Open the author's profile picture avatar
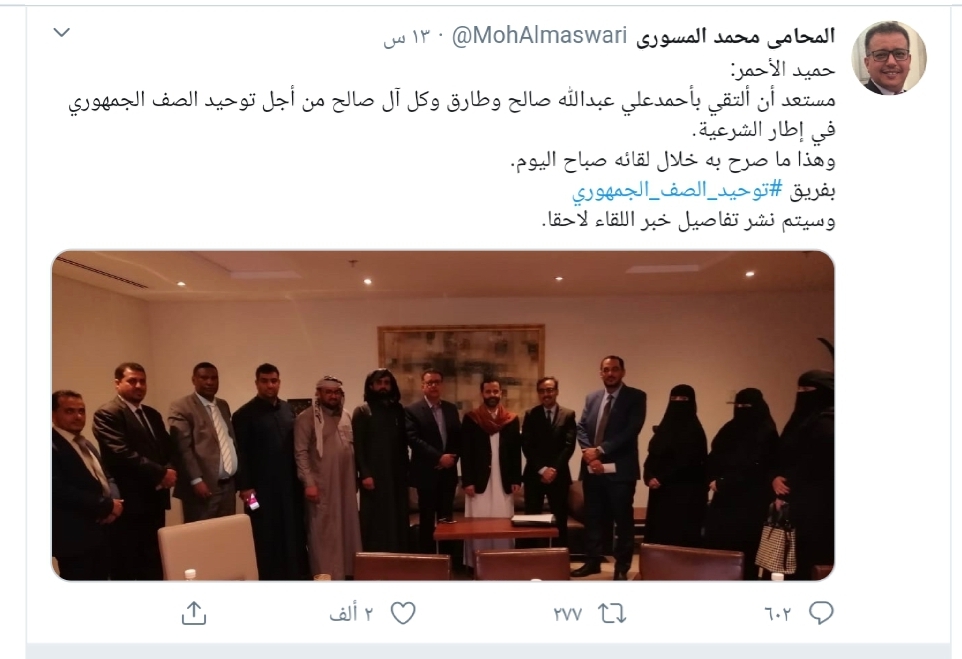Viewport: 962px width, 659px height. coord(888,58)
